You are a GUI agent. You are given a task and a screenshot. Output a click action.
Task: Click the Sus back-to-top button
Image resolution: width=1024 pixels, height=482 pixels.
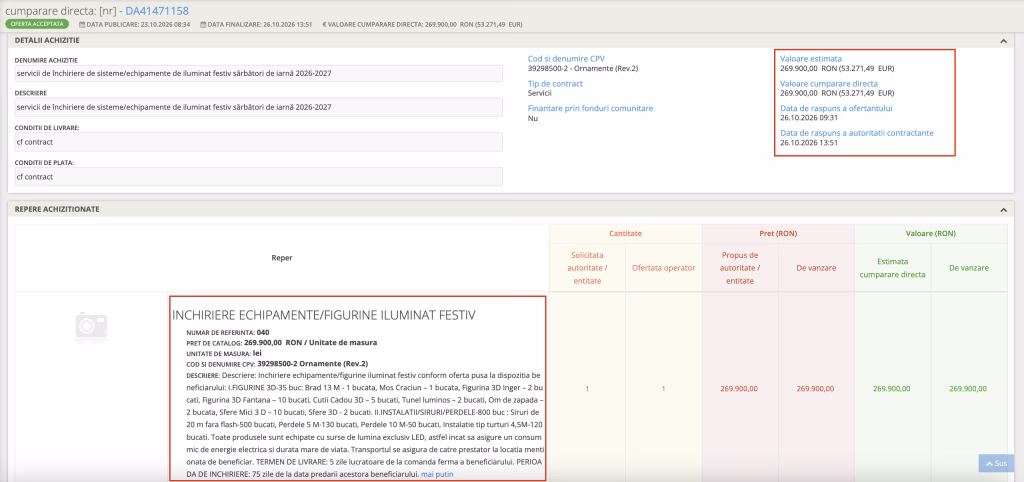click(x=996, y=463)
